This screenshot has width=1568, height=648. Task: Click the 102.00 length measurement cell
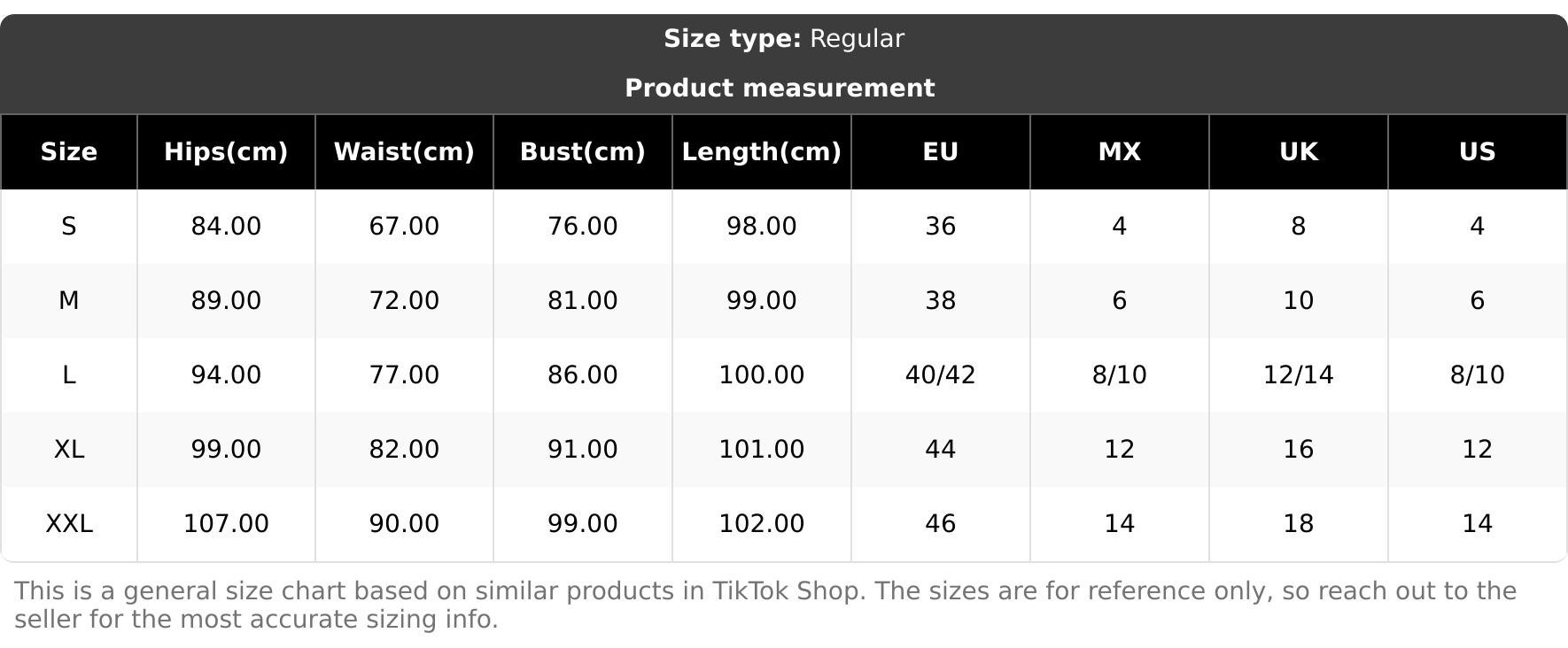[x=761, y=524]
